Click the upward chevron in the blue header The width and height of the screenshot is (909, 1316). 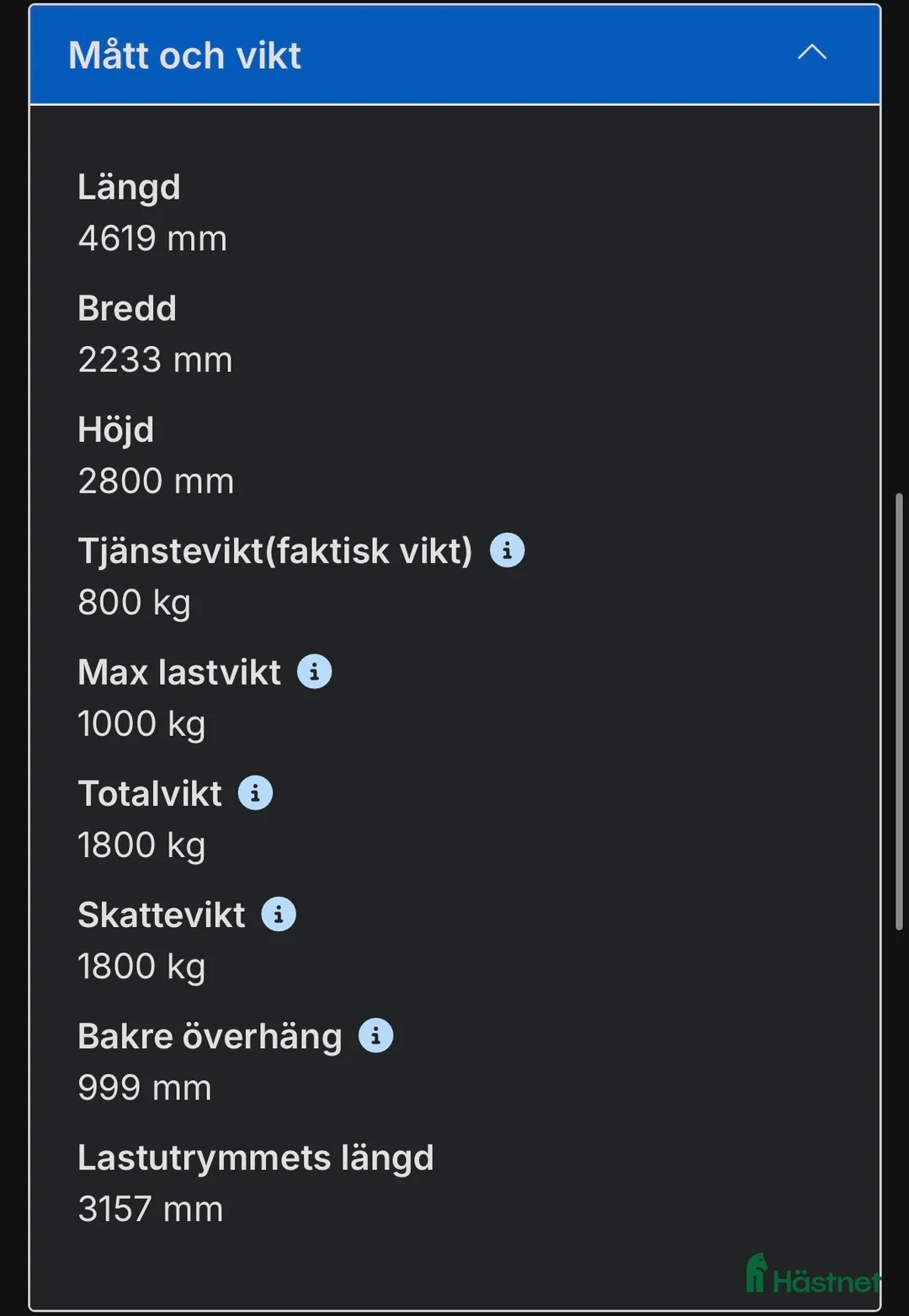[811, 52]
